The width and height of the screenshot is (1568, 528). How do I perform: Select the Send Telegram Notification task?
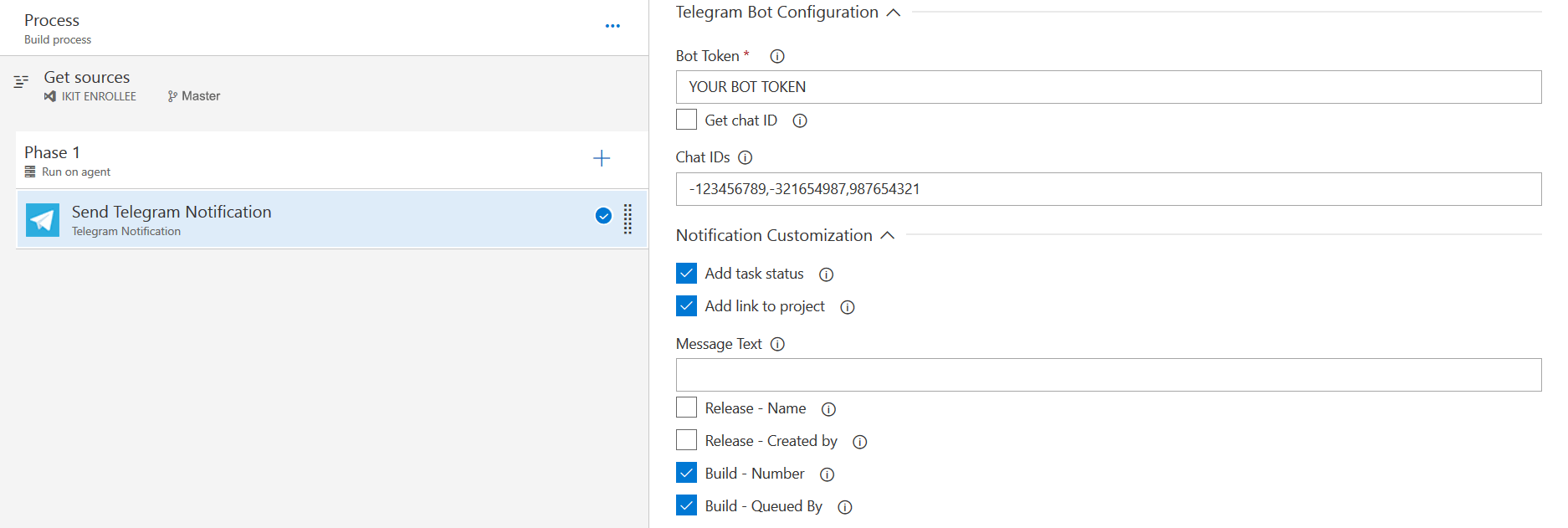coord(332,219)
